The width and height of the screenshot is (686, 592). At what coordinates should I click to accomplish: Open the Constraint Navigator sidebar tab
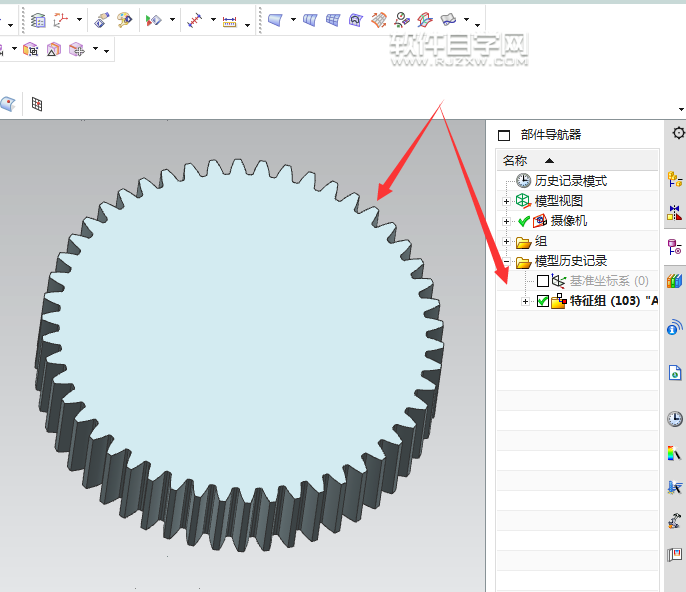point(675,212)
